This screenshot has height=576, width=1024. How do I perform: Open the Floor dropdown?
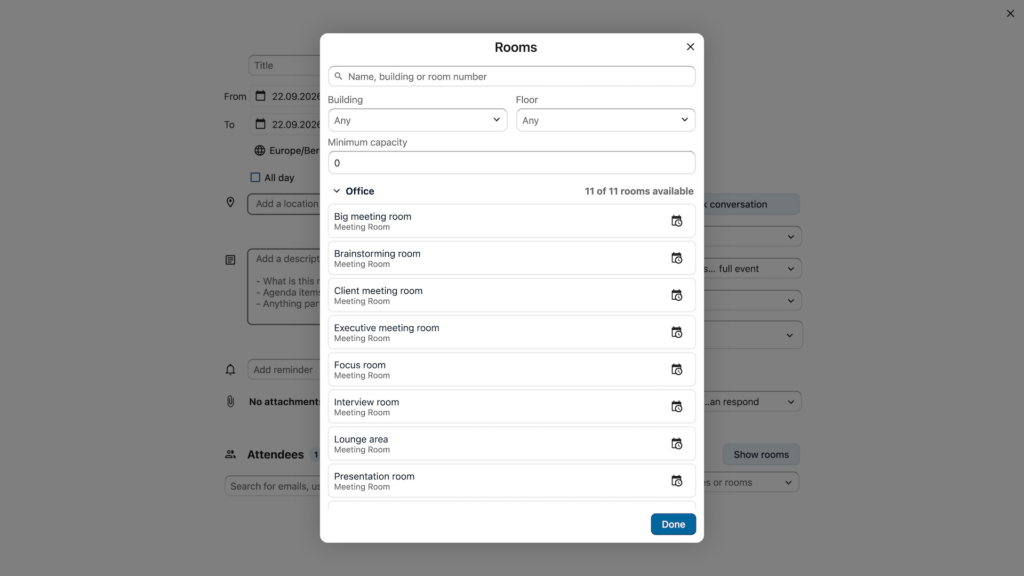pyautogui.click(x=605, y=120)
